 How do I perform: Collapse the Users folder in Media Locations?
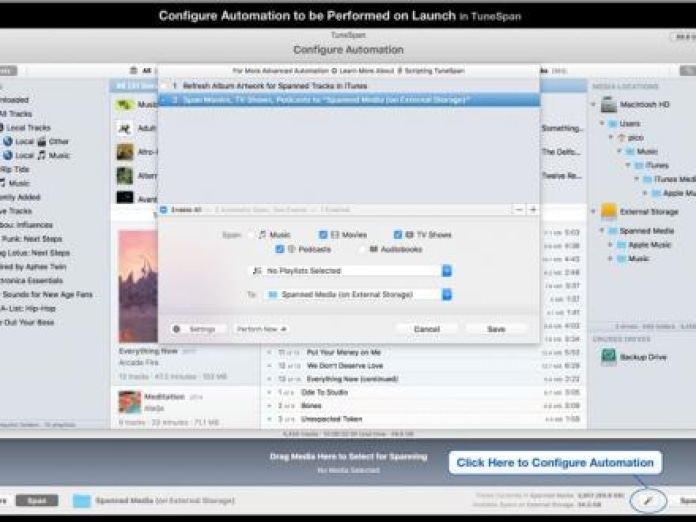[x=602, y=123]
